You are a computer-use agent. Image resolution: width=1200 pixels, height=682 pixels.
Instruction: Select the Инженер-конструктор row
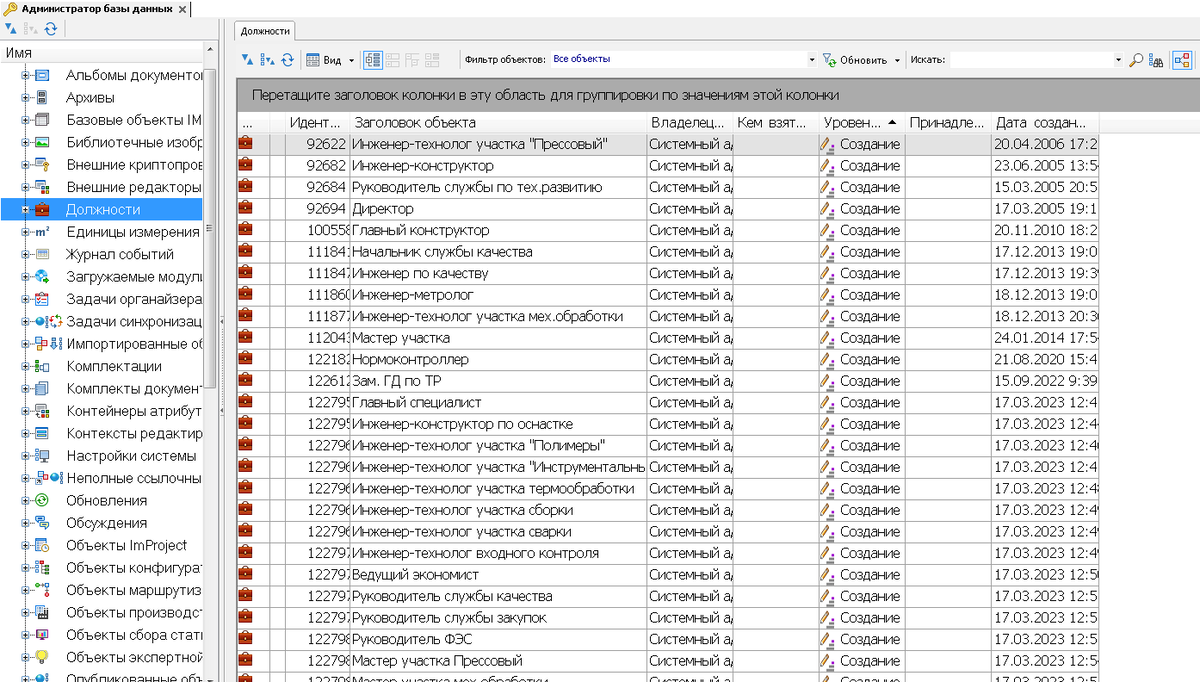[668, 166]
